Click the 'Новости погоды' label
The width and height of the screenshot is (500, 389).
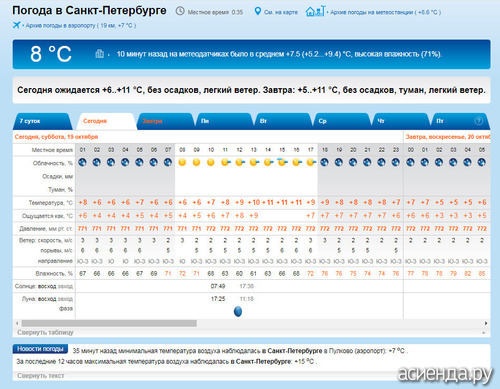click(x=40, y=349)
